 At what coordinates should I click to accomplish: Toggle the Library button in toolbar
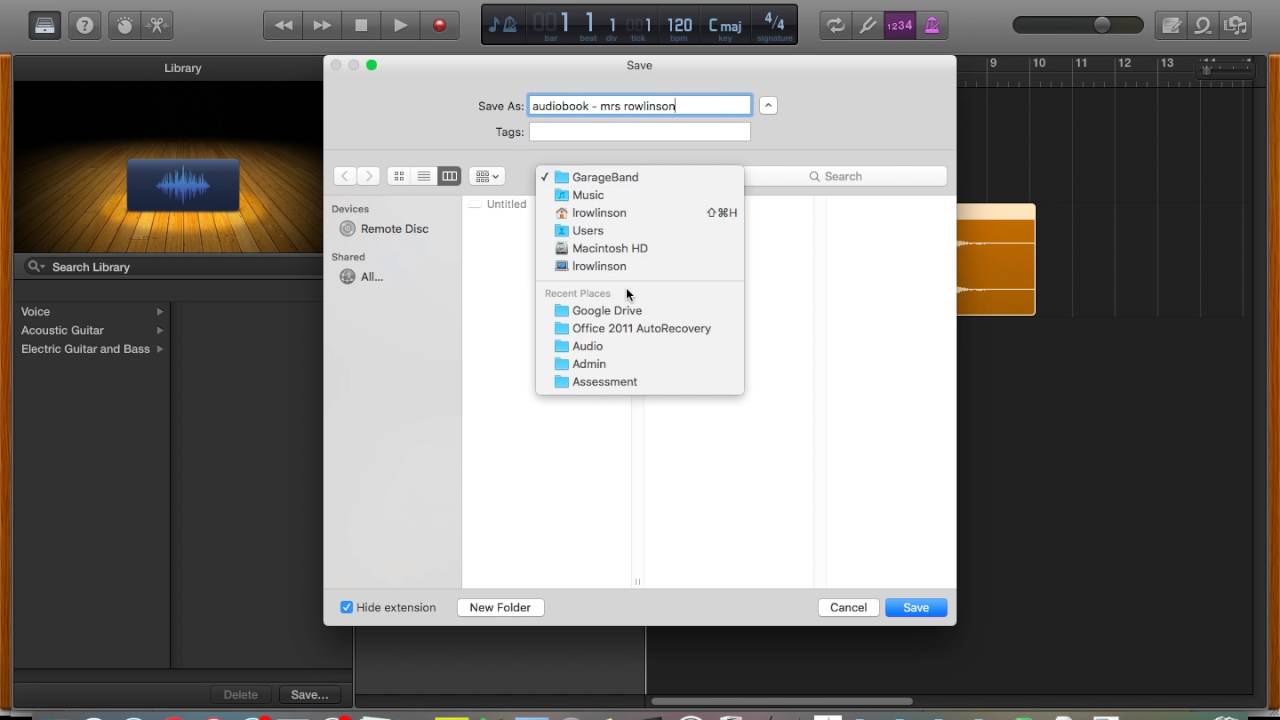pyautogui.click(x=45, y=25)
